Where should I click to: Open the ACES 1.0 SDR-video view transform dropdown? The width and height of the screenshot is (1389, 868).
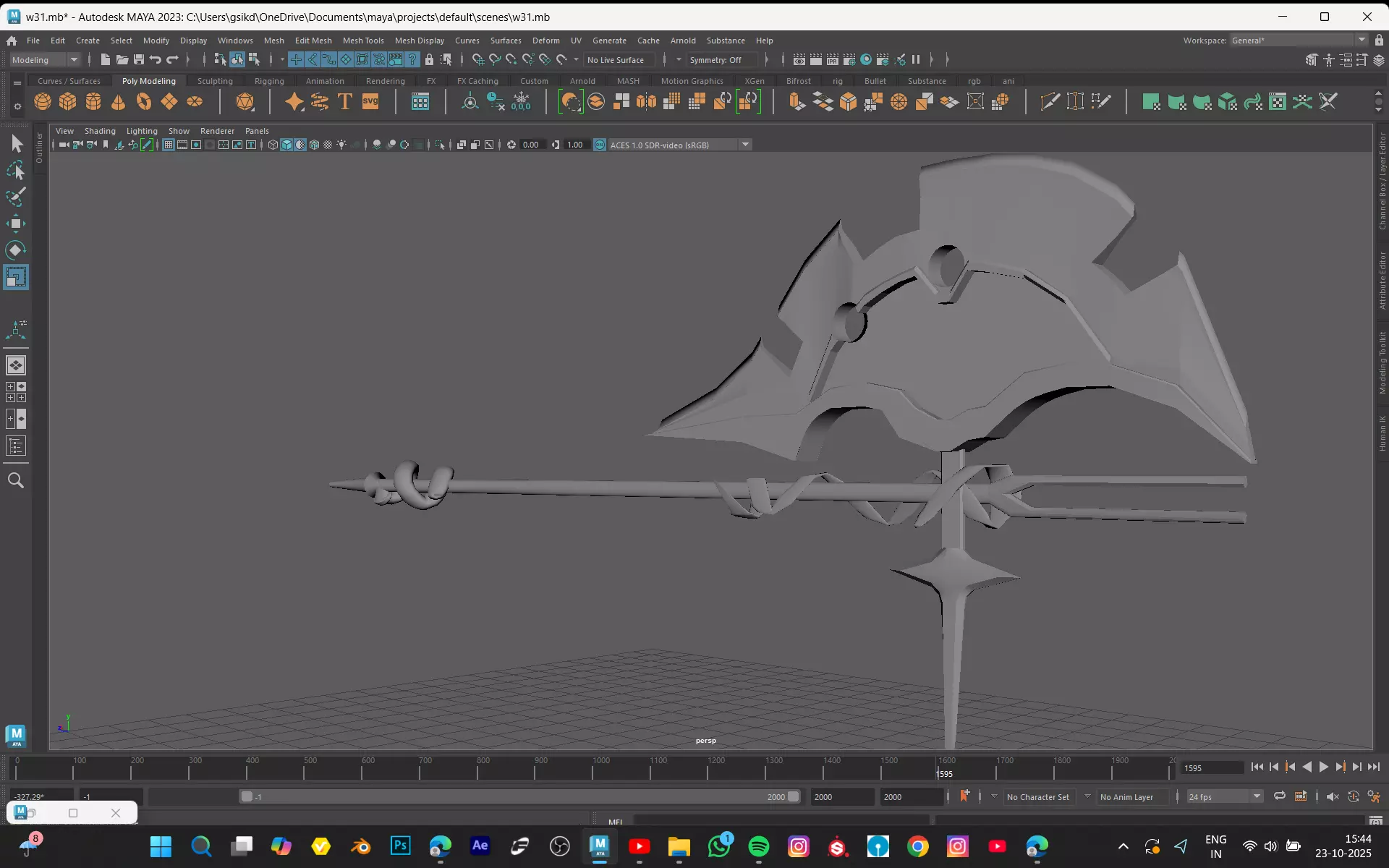click(x=679, y=145)
